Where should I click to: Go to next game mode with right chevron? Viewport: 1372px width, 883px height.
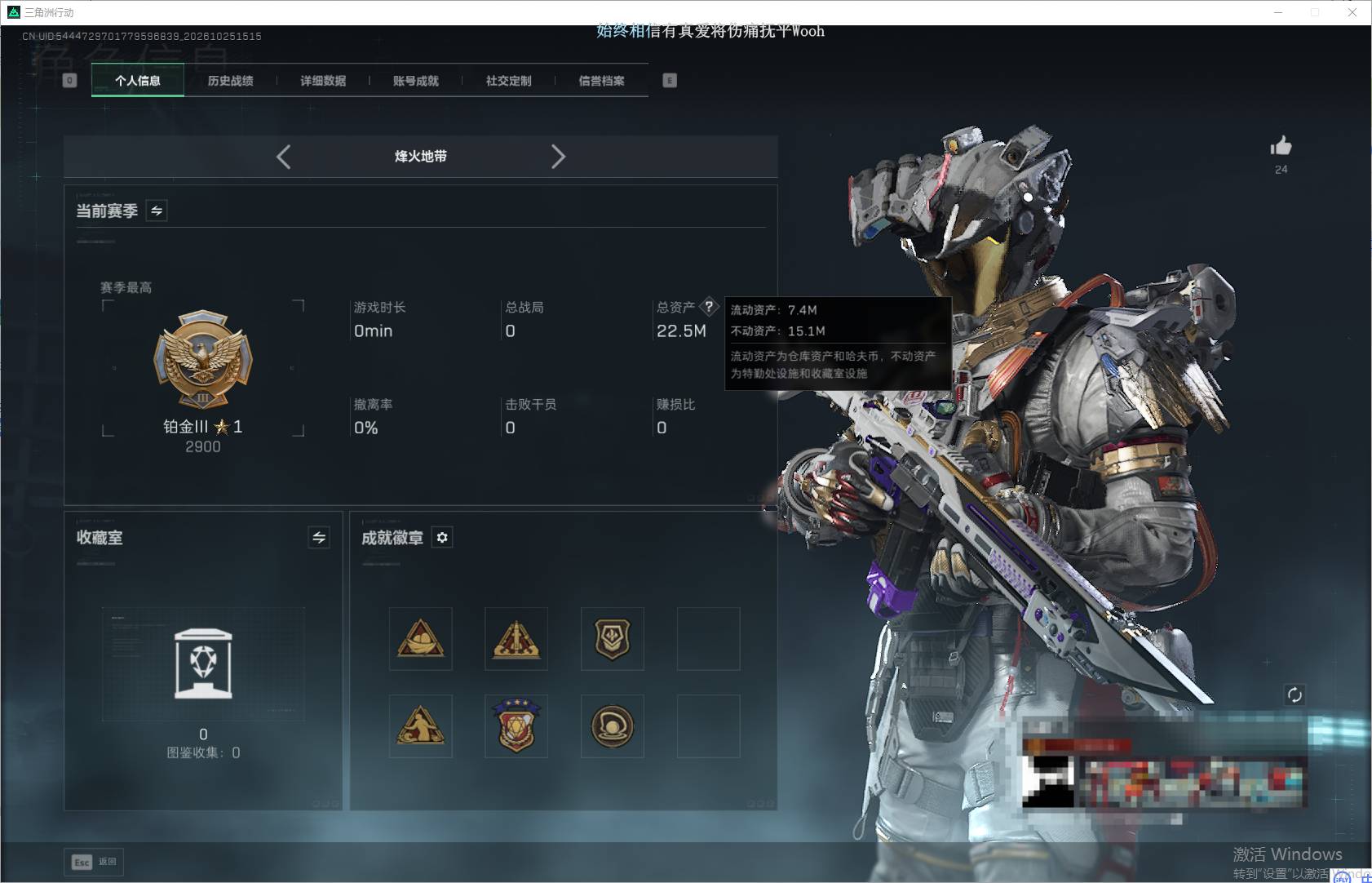pos(558,157)
